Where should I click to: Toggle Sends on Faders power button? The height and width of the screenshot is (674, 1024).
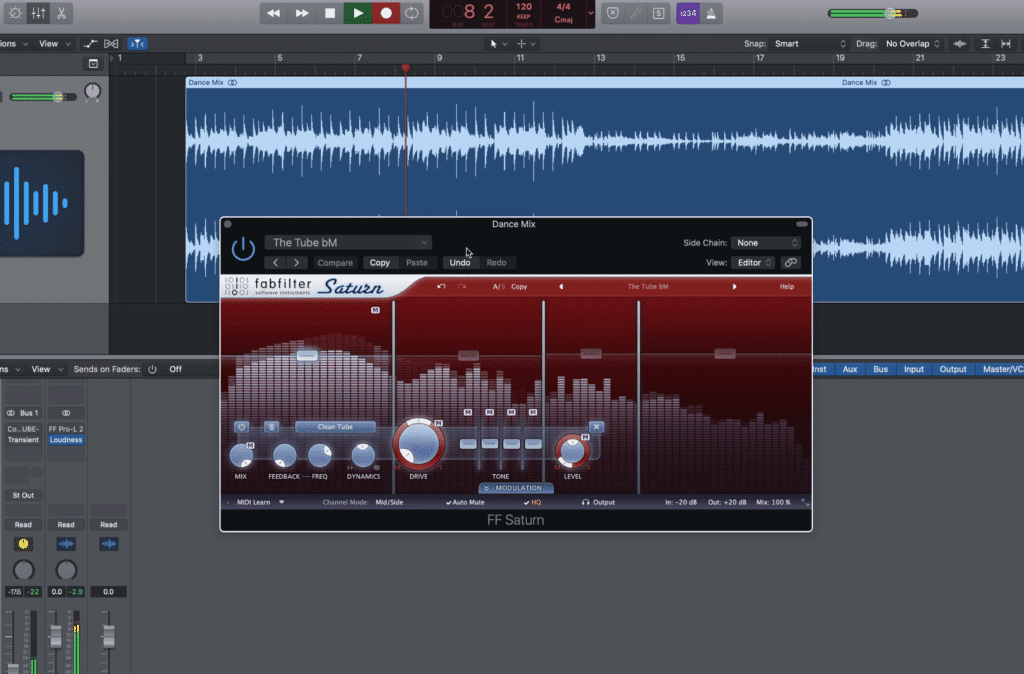coord(152,369)
